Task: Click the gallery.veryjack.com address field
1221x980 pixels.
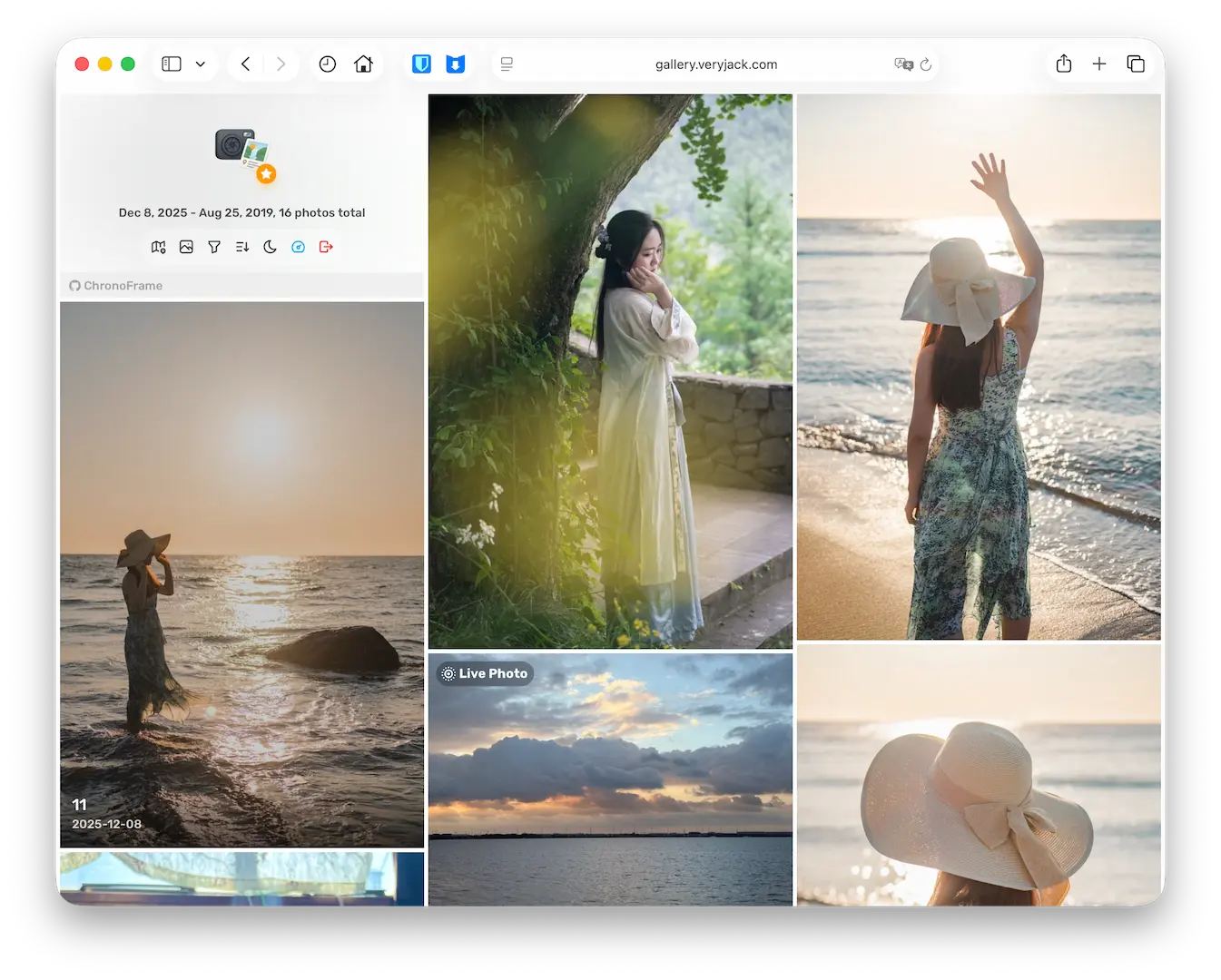Action: coord(715,64)
